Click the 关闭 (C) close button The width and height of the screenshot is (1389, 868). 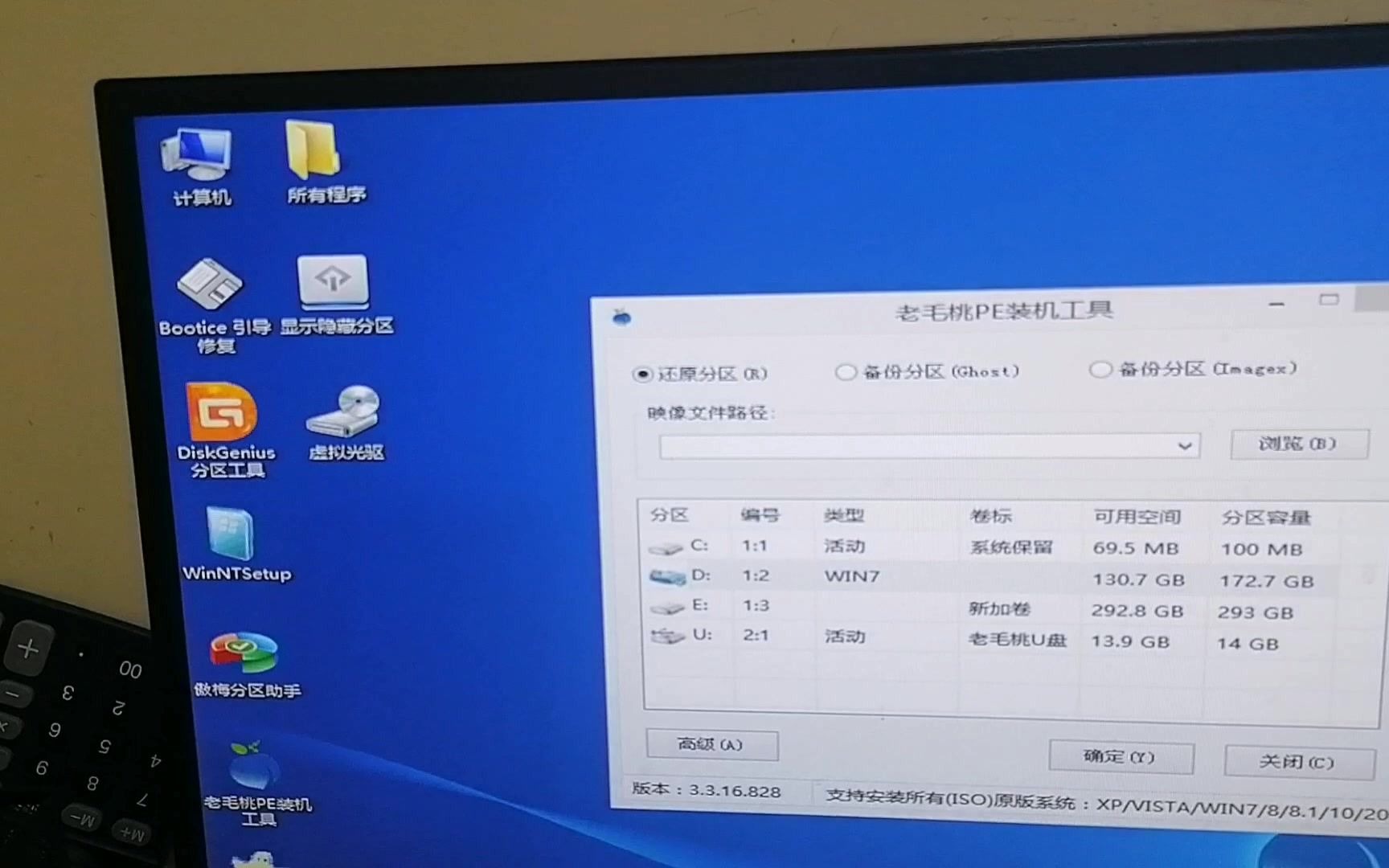tap(1298, 761)
